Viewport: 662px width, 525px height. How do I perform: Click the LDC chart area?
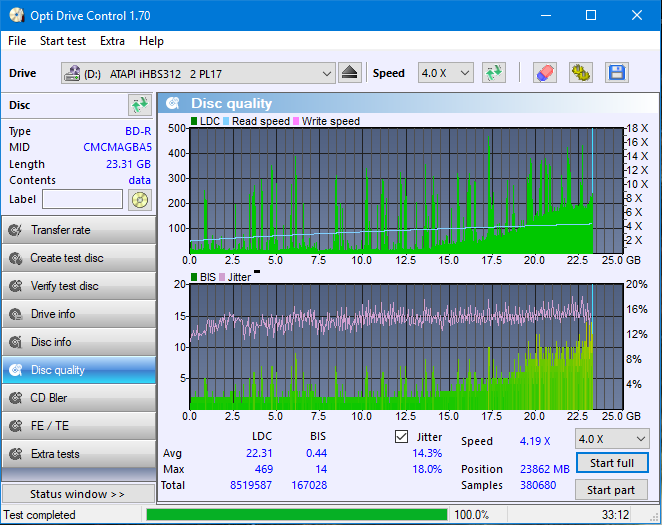(407, 190)
